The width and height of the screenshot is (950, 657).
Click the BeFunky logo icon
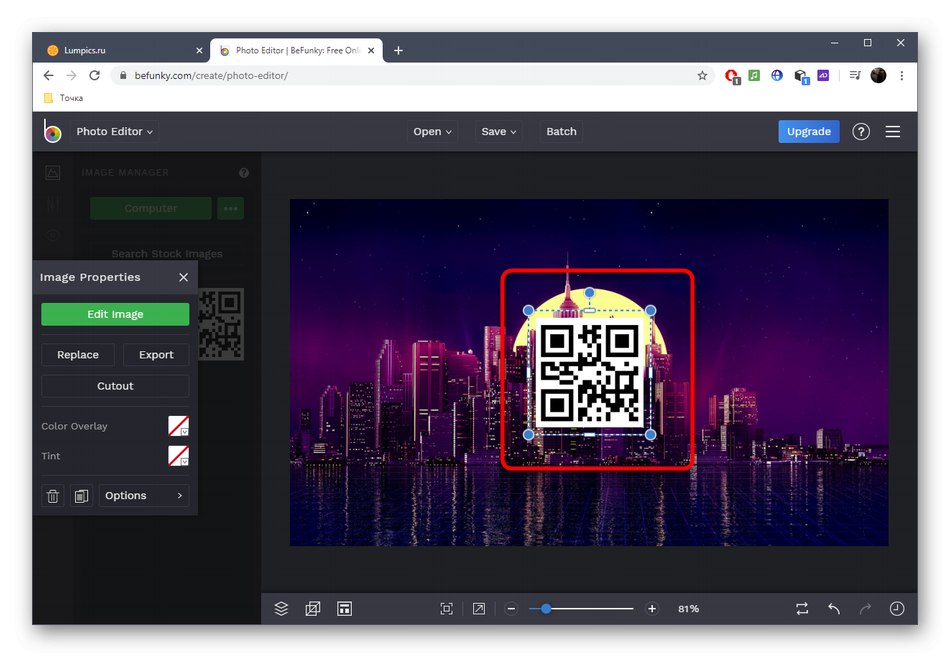52,131
